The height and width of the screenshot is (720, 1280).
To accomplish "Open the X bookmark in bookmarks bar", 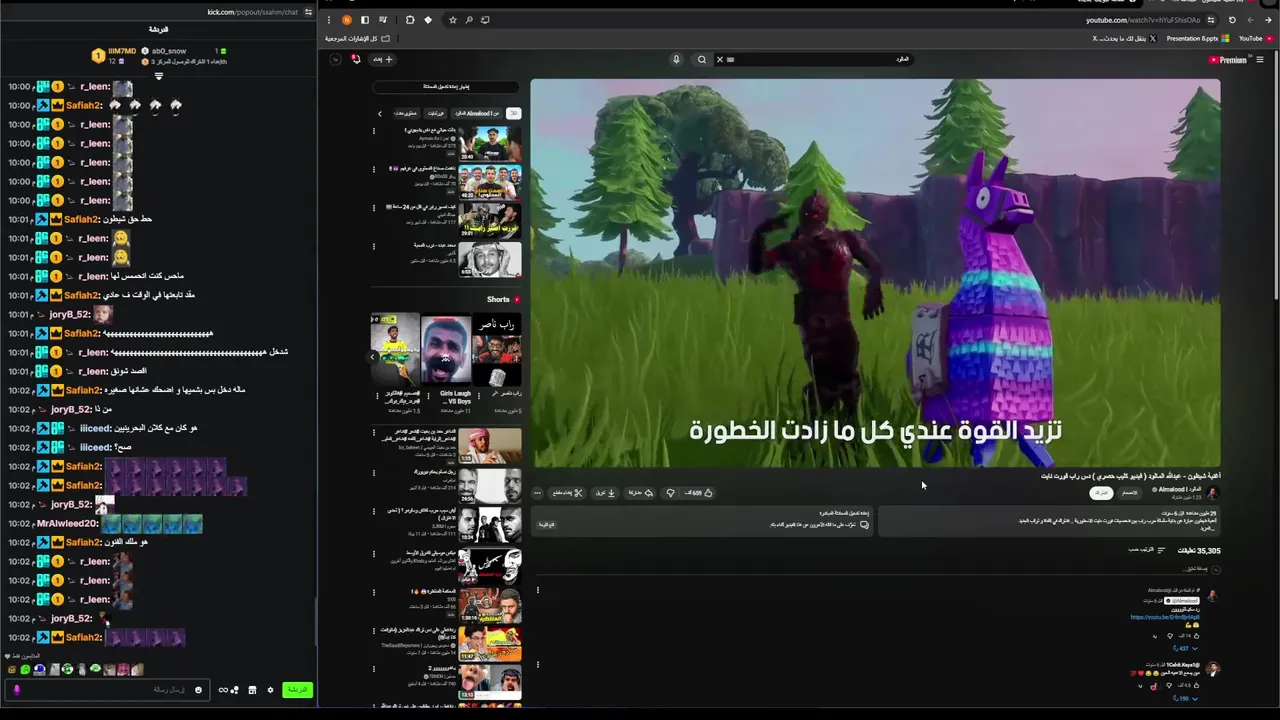I will tap(1124, 39).
